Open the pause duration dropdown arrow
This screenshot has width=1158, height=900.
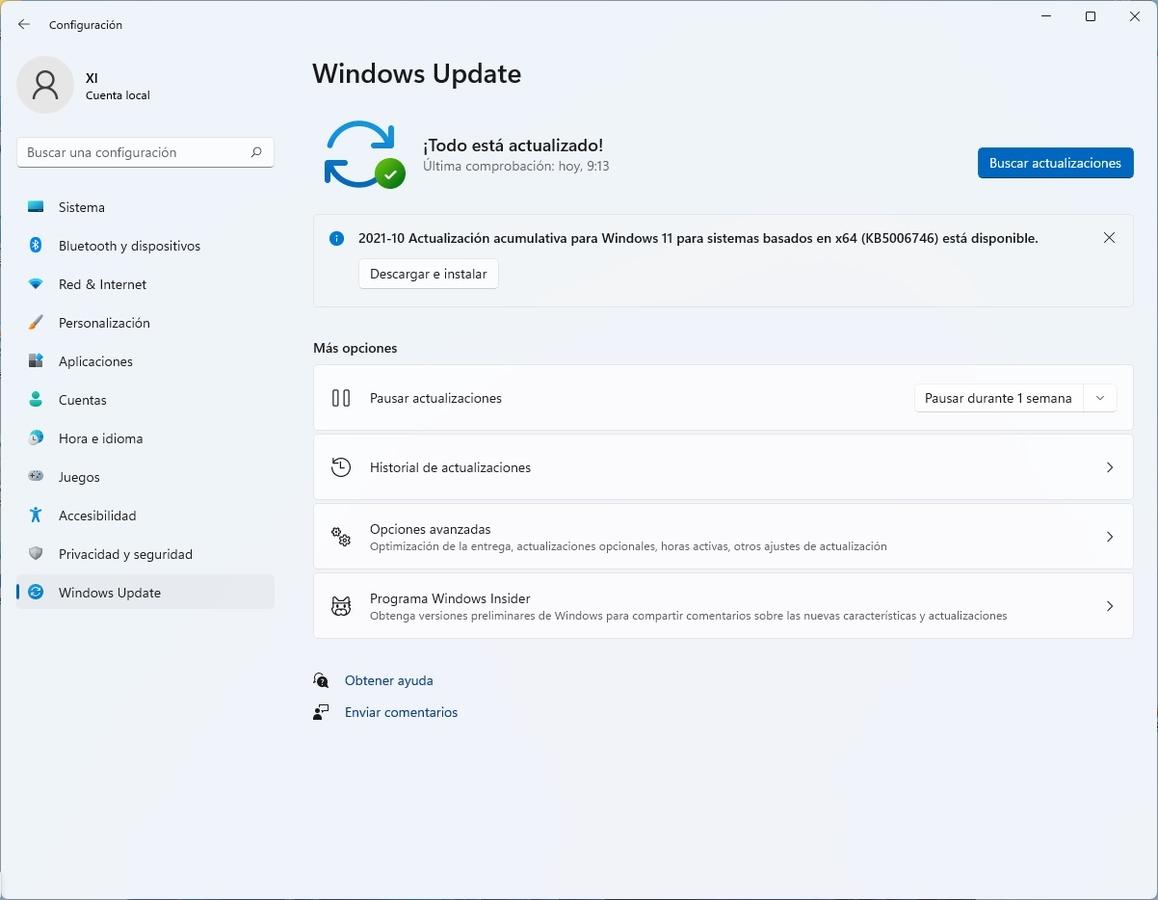(x=1100, y=398)
